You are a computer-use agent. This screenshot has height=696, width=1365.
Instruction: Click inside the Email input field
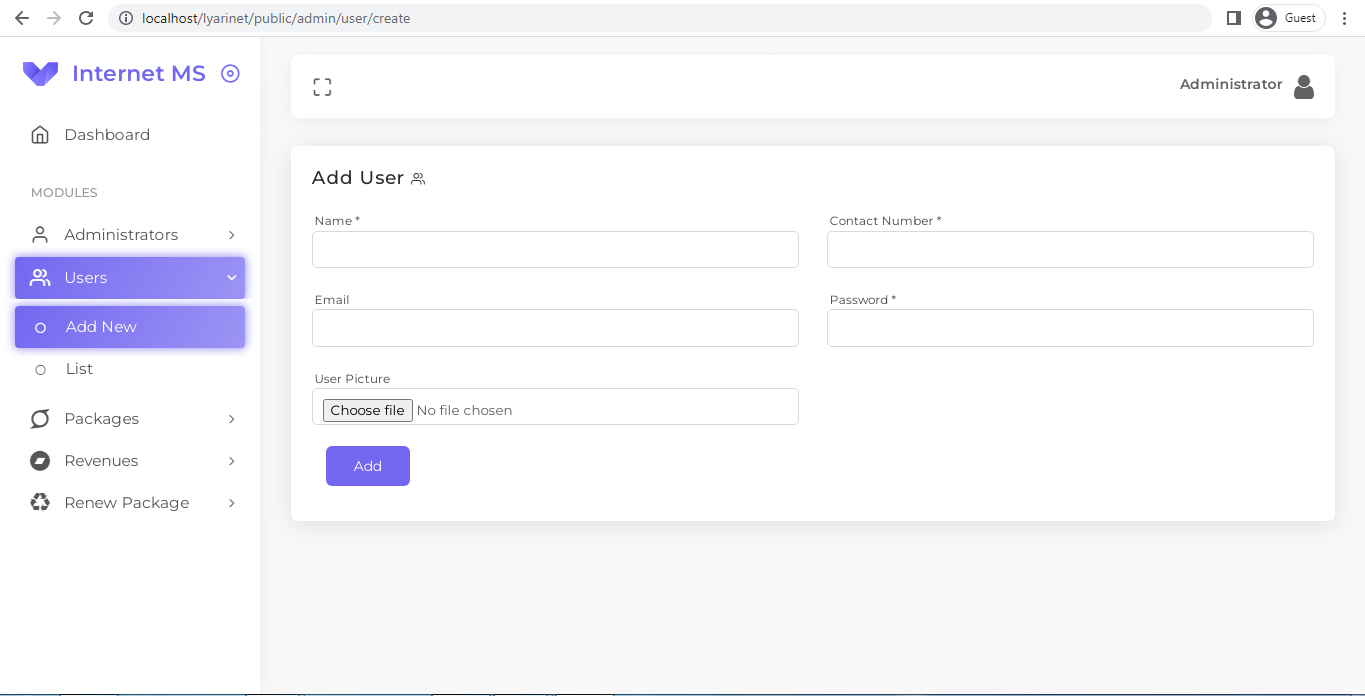[x=555, y=327]
